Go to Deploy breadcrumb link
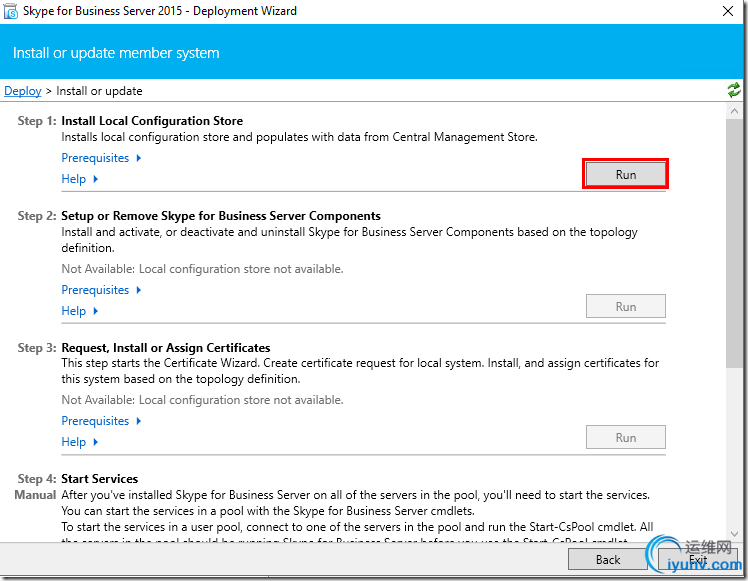The image size is (748, 581). click(x=23, y=91)
